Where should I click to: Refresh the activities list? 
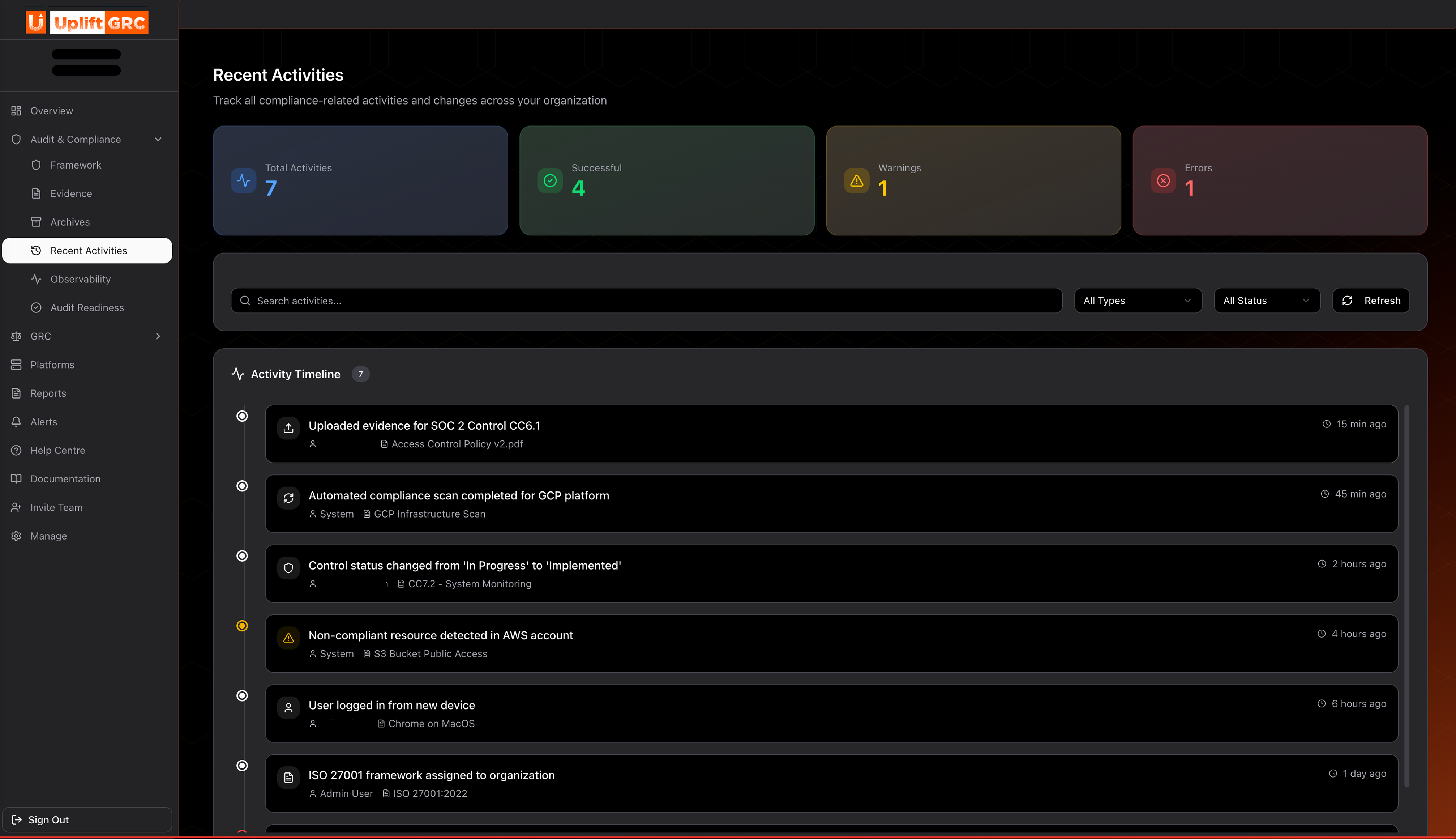[x=1371, y=301]
